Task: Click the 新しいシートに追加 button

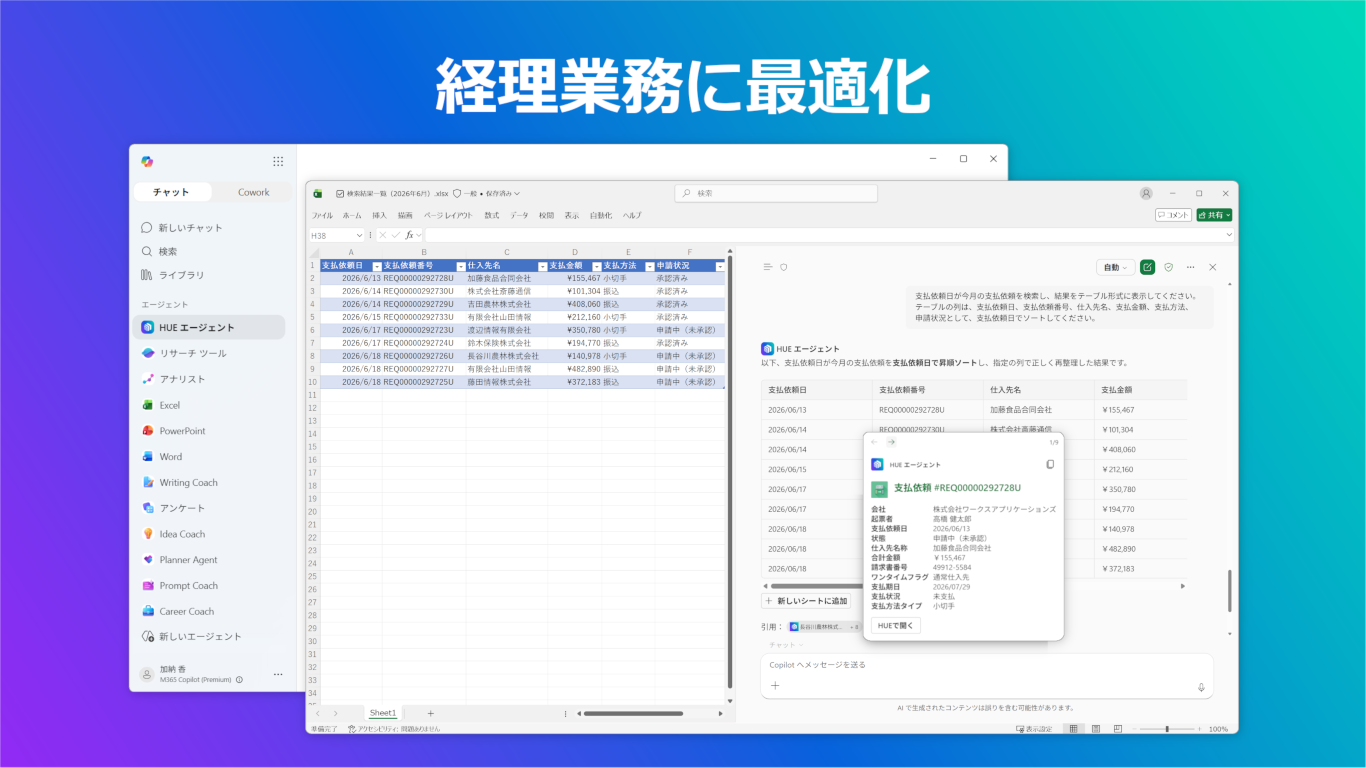Action: coord(806,601)
